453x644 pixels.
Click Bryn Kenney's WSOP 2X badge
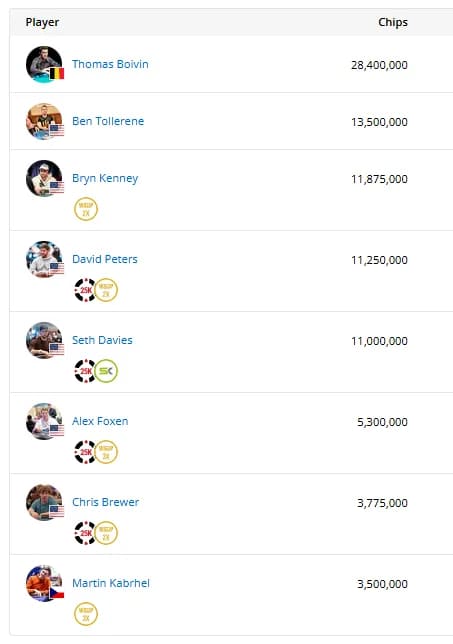click(x=86, y=209)
